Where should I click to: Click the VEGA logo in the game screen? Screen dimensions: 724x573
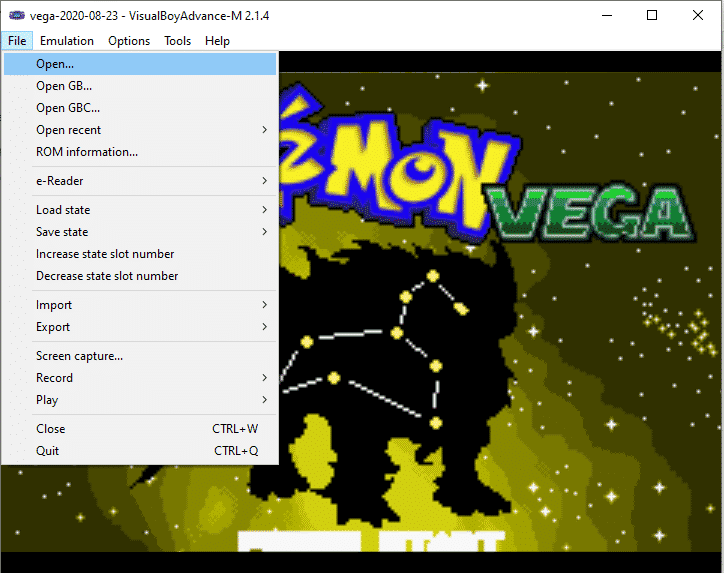[591, 212]
